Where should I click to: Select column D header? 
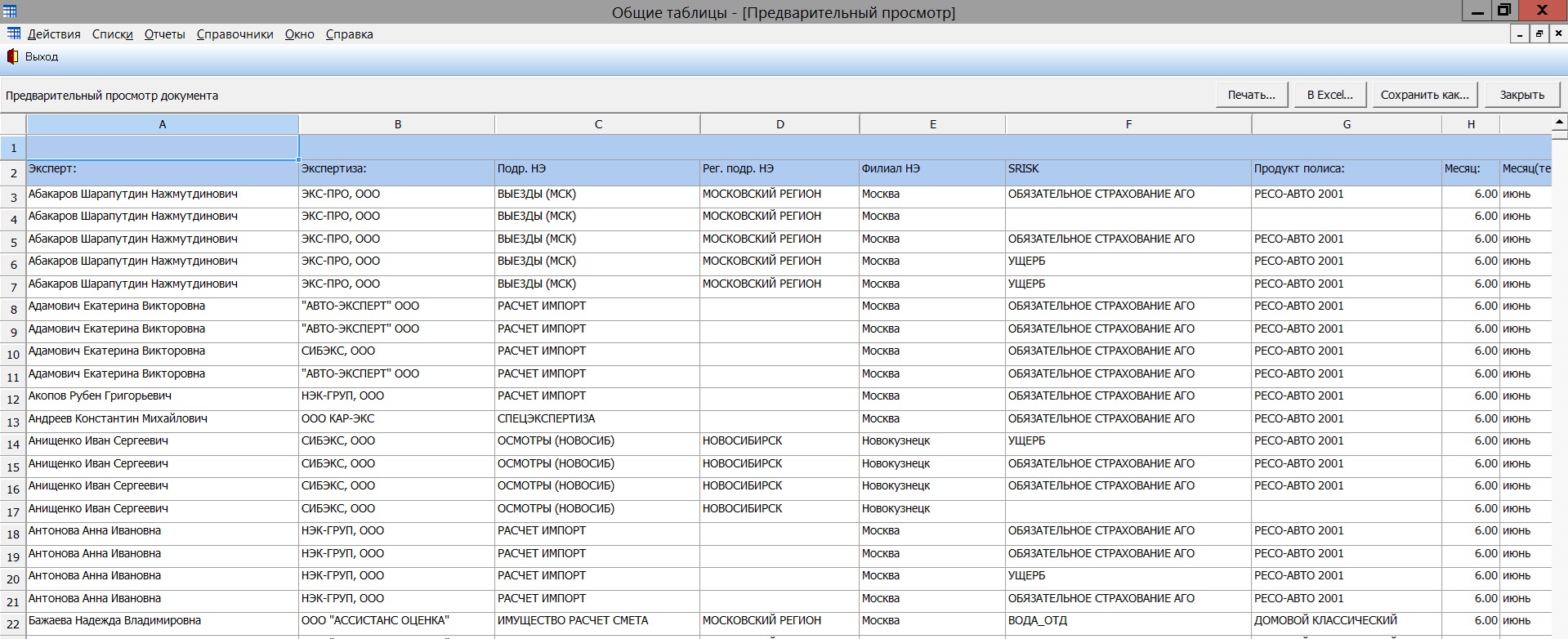(780, 124)
